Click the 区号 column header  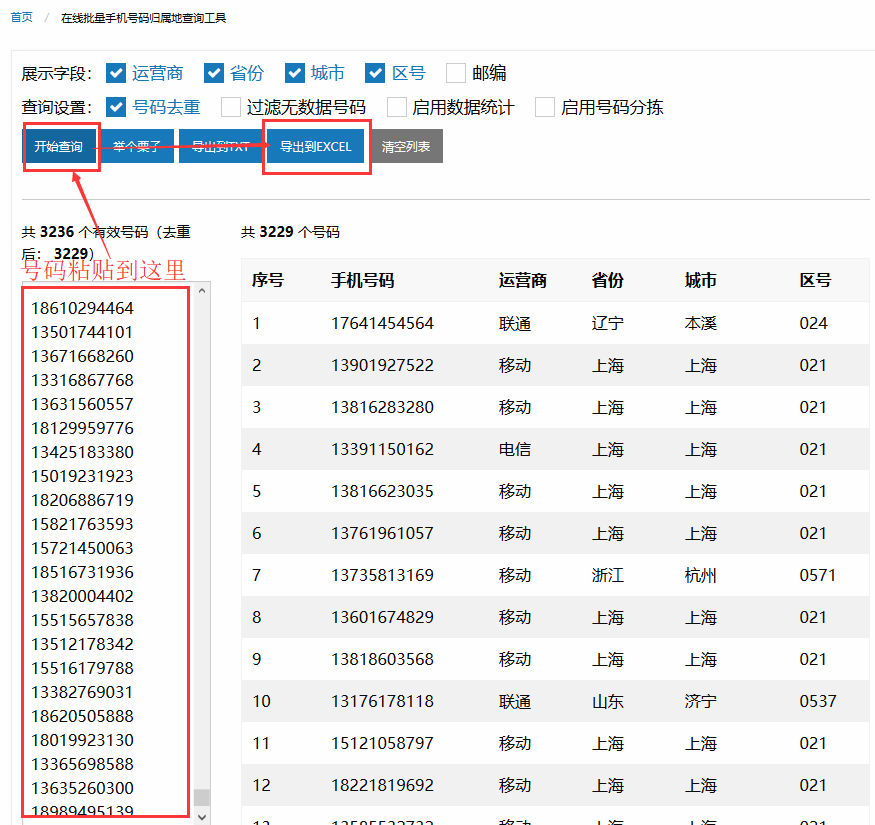coord(815,280)
